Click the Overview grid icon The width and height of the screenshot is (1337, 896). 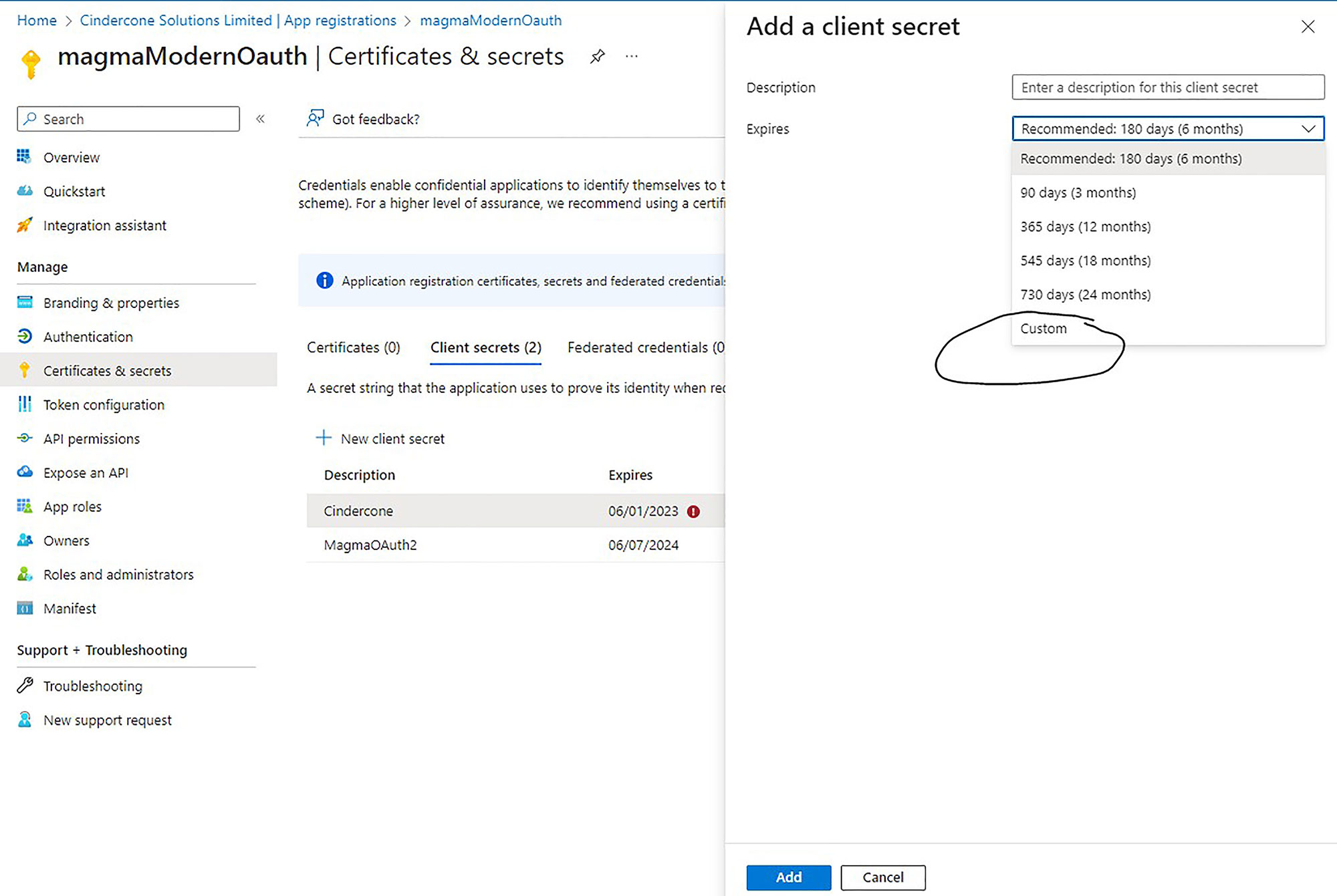[24, 157]
